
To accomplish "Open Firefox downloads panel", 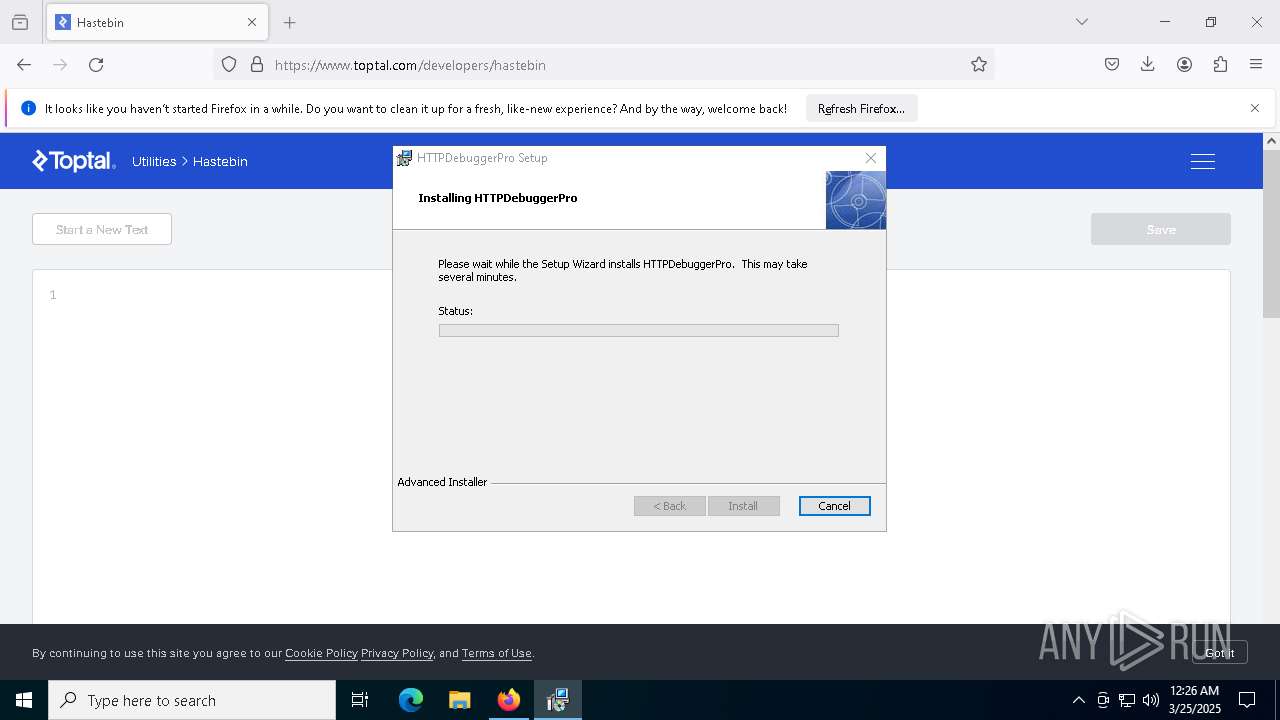I will pos(1148,65).
